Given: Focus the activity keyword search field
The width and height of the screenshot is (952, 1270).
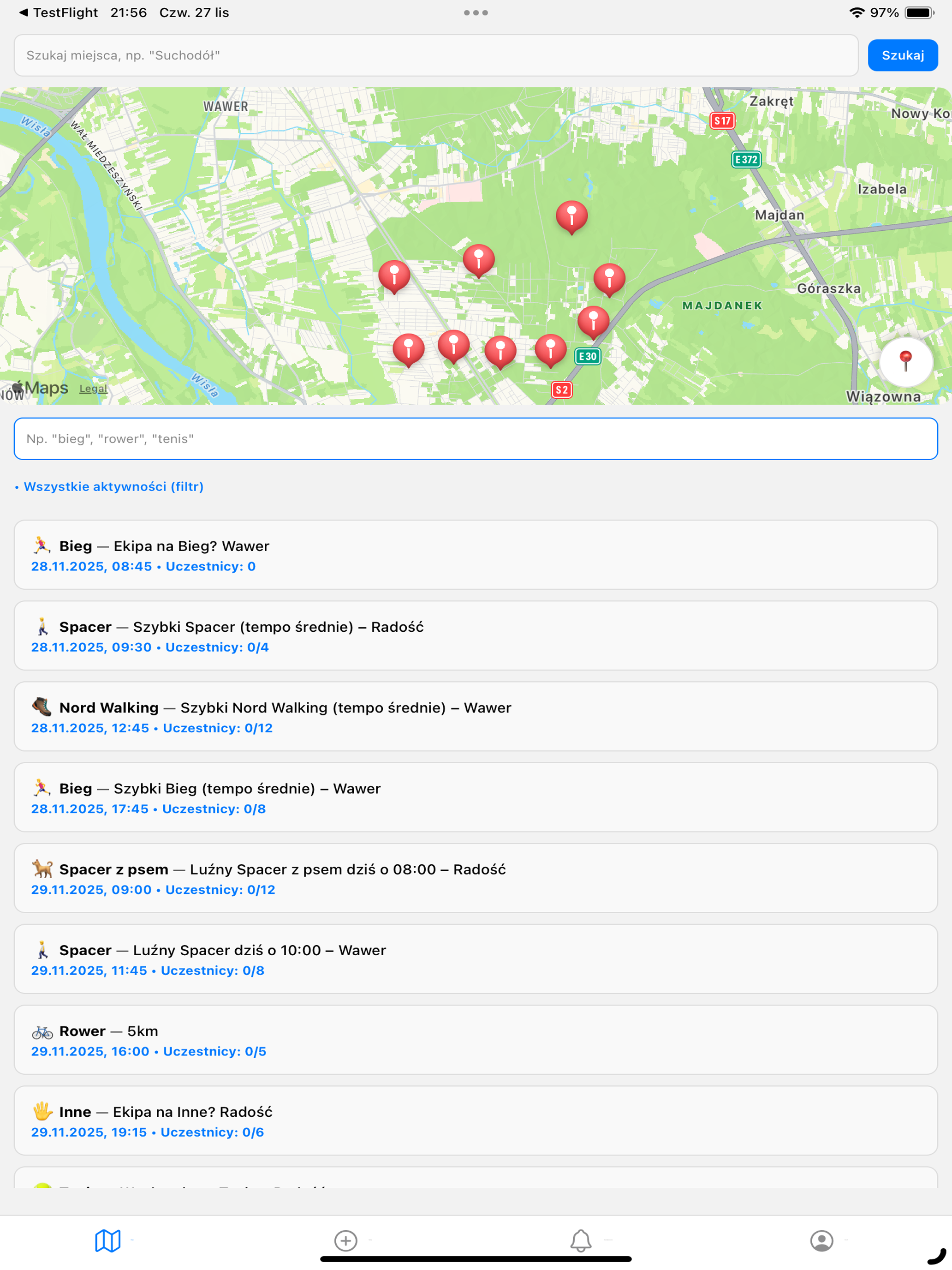Looking at the screenshot, I should [476, 439].
